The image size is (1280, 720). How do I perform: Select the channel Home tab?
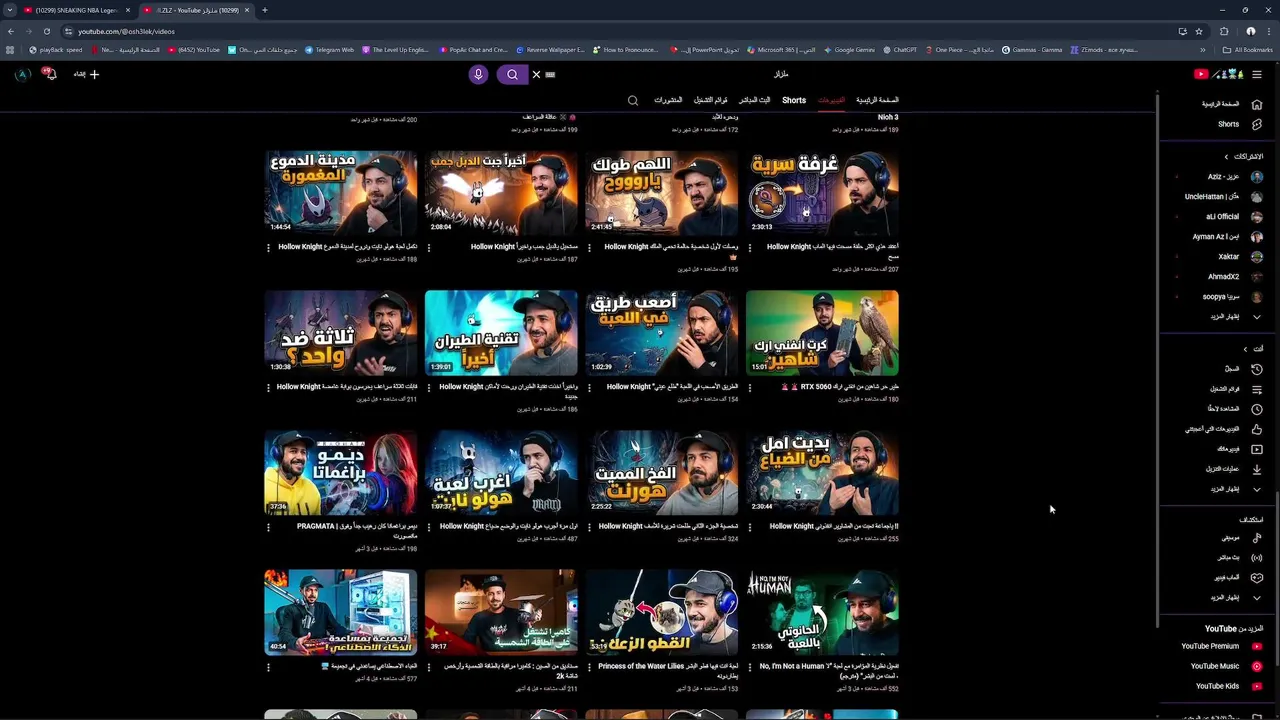tap(877, 100)
